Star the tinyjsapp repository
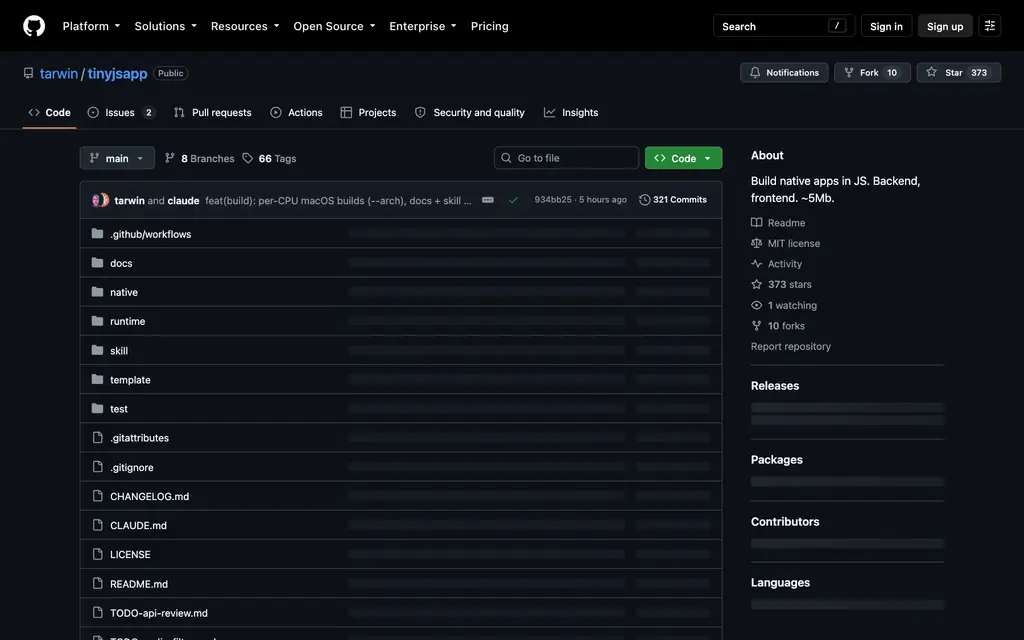1024x640 pixels. [x=959, y=72]
